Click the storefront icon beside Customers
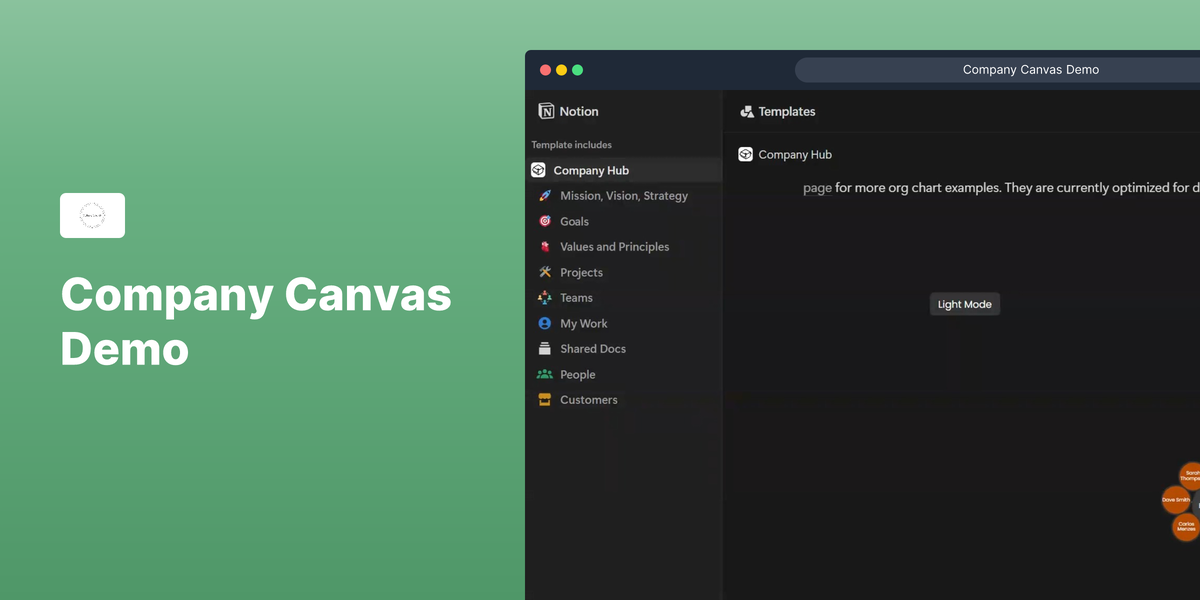This screenshot has height=600, width=1200. 545,400
